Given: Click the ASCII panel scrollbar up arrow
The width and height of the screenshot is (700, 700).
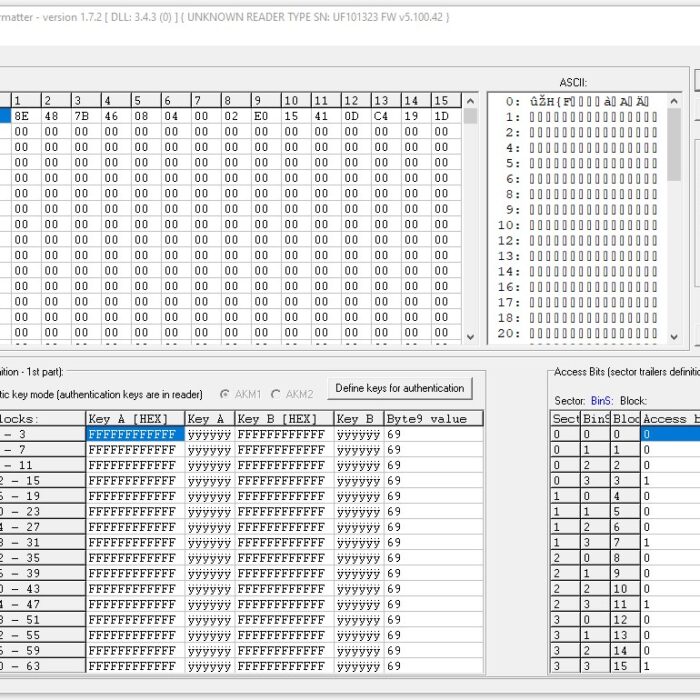Looking at the screenshot, I should (674, 101).
